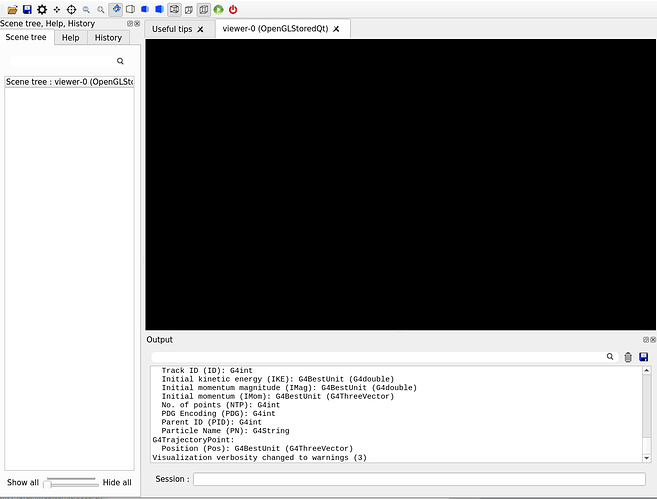Open a macro file with folder icon
This screenshot has height=499, width=657.
tap(13, 9)
